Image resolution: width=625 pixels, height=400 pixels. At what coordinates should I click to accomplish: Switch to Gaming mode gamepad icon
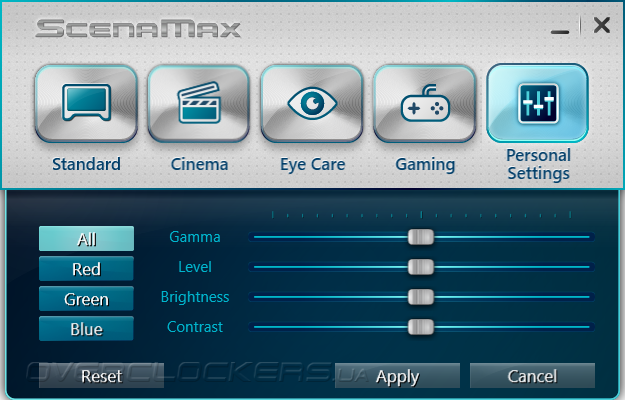[x=425, y=104]
